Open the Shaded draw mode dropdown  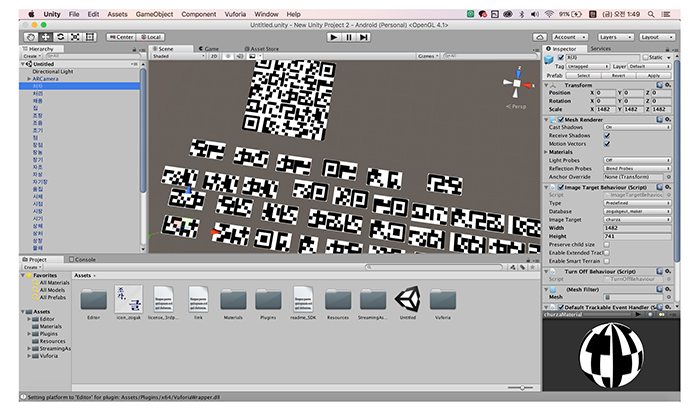[179, 56]
